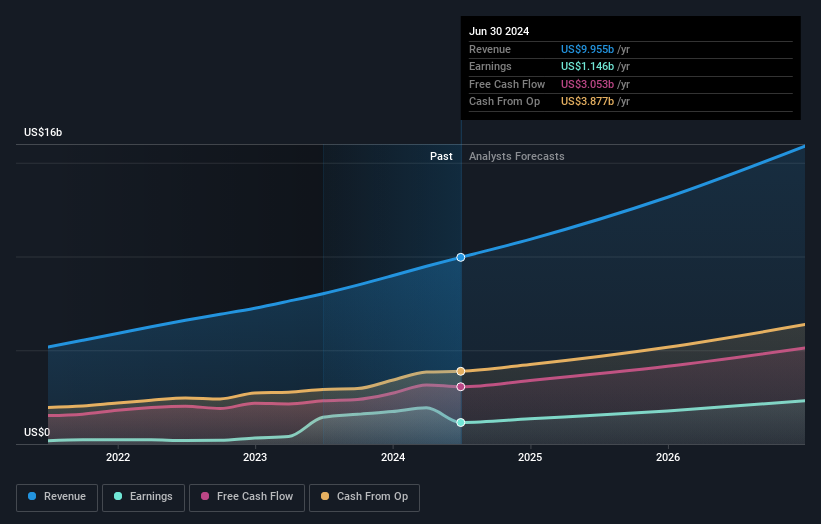Click the 2023 x-axis label

[x=255, y=457]
